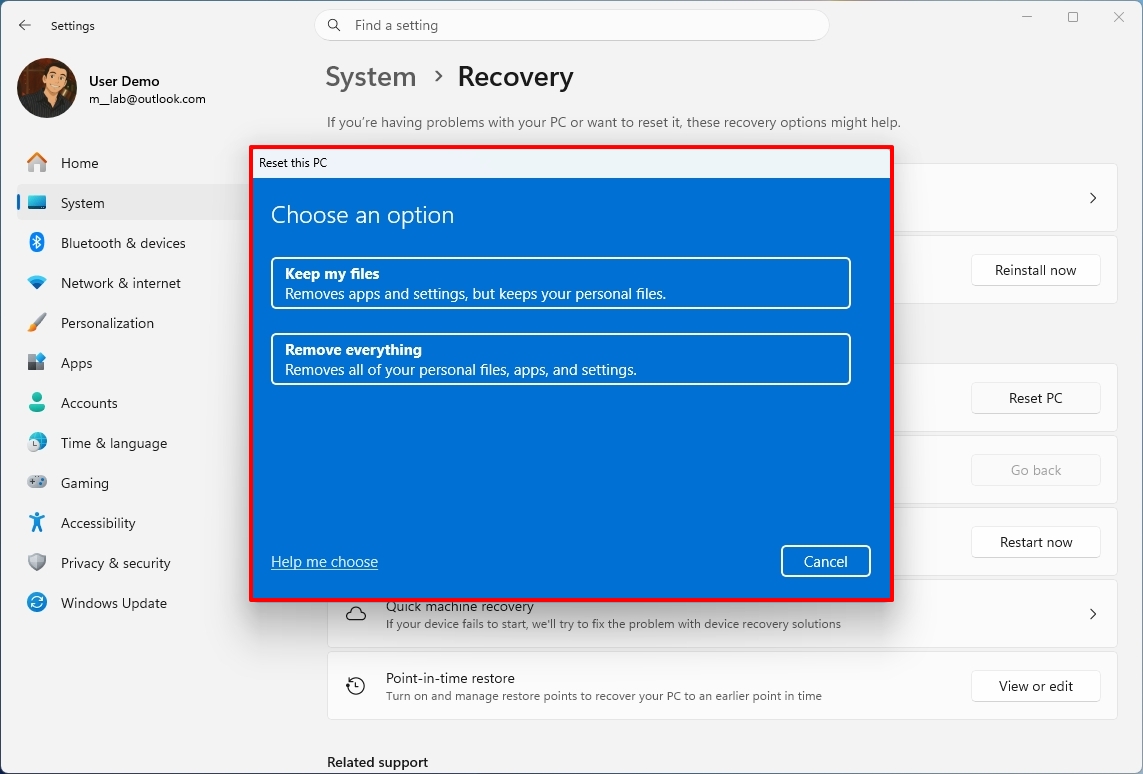Click Reinstall now button
Viewport: 1143px width, 774px height.
coord(1035,270)
